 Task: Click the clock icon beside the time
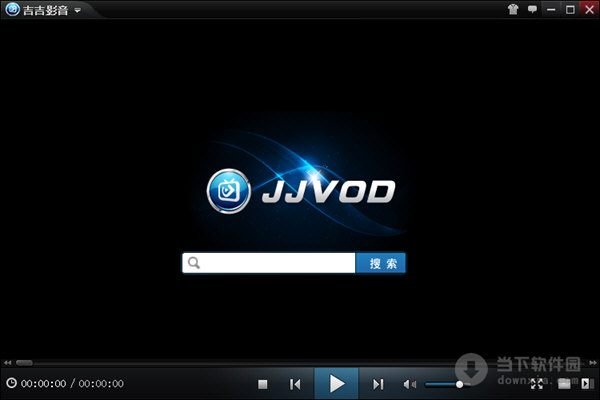pos(11,383)
